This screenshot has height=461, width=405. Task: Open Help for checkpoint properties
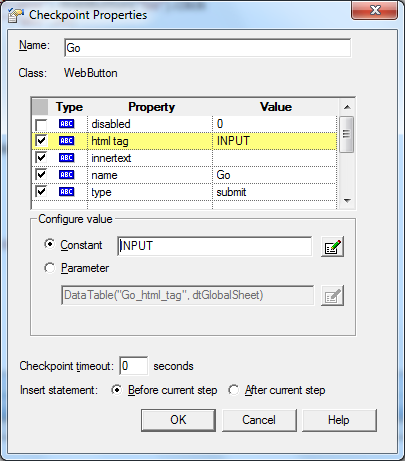[339, 420]
